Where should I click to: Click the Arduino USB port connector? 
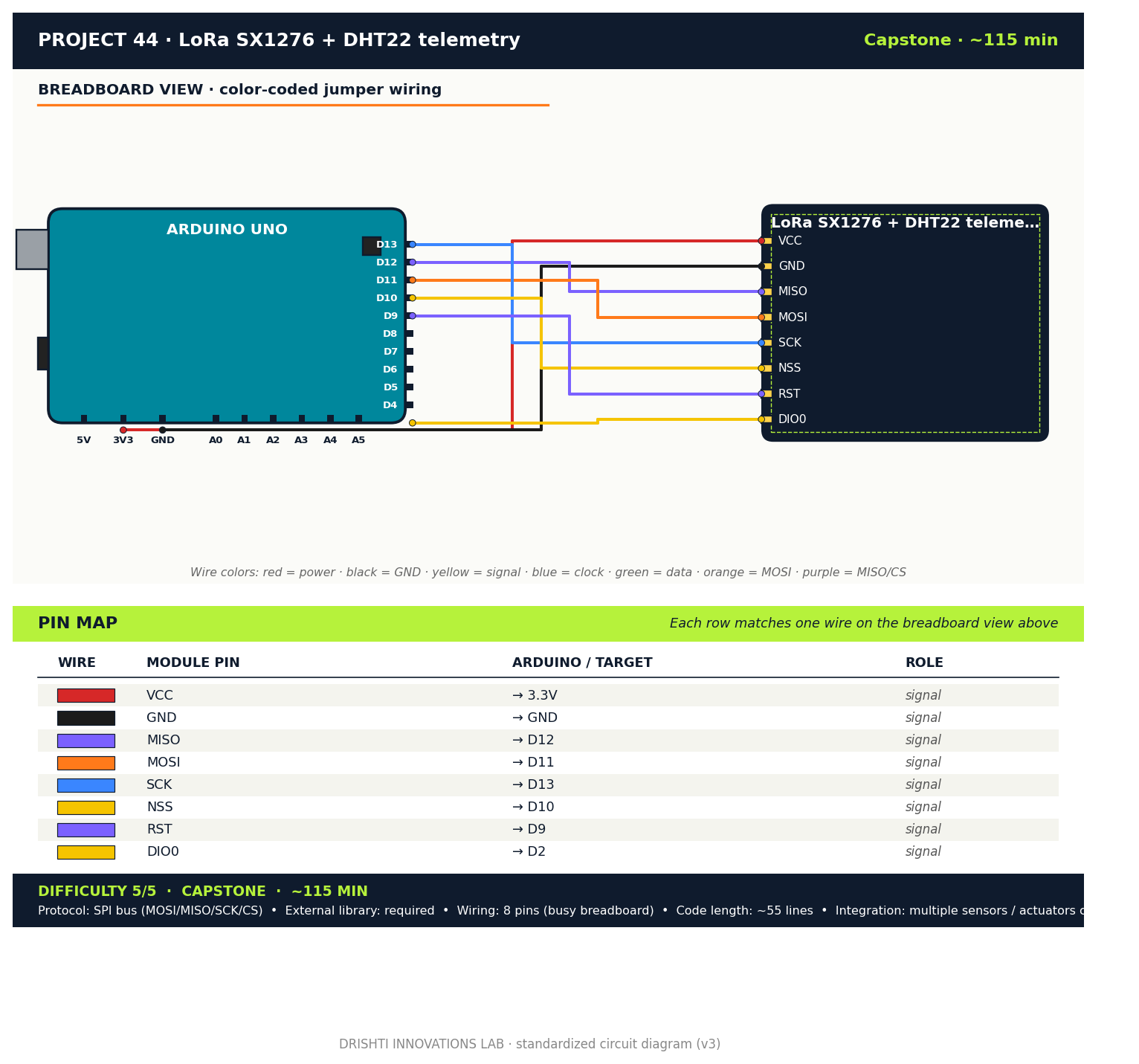coord(32,249)
